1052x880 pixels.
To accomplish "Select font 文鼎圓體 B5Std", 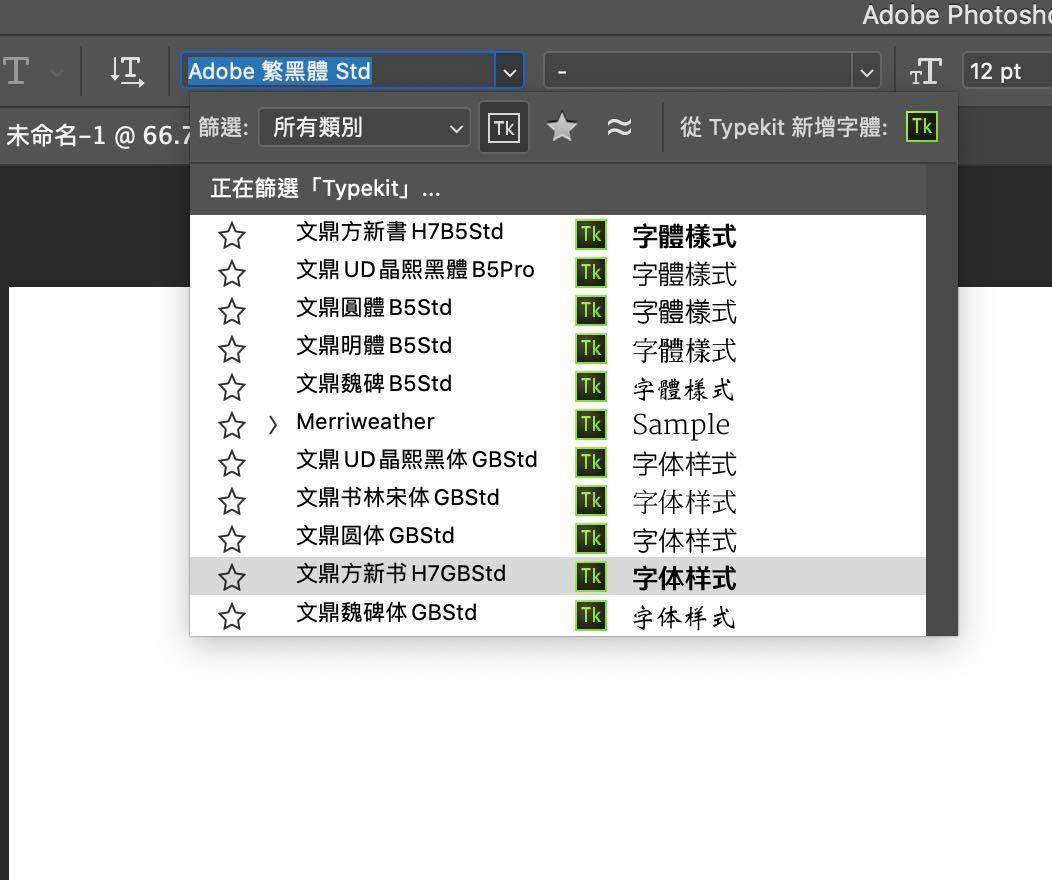I will 374,308.
